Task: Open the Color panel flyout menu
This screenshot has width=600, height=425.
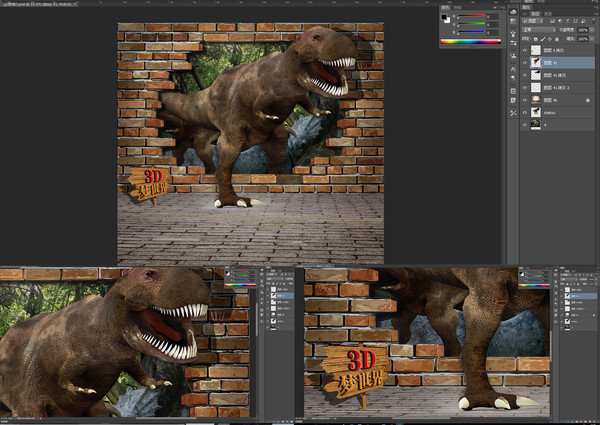Action: pos(503,8)
